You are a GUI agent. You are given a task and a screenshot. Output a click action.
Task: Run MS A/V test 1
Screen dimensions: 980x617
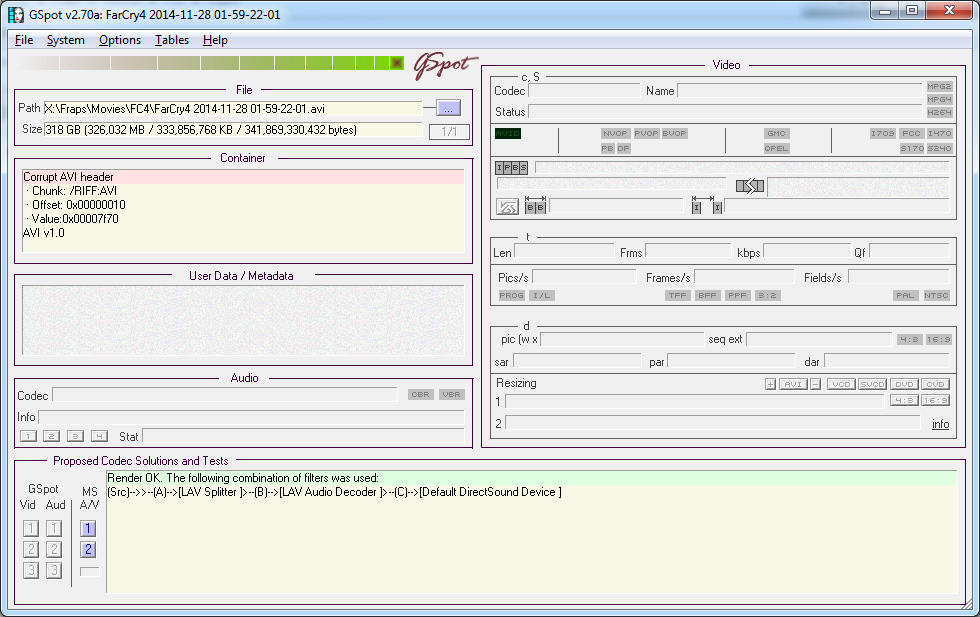[x=88, y=529]
